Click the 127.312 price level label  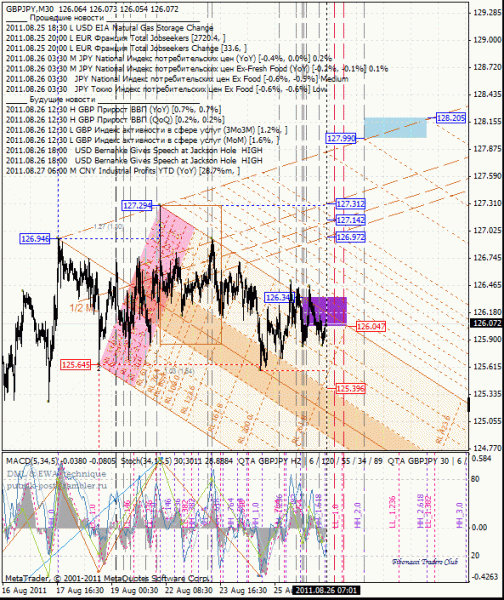(x=350, y=204)
